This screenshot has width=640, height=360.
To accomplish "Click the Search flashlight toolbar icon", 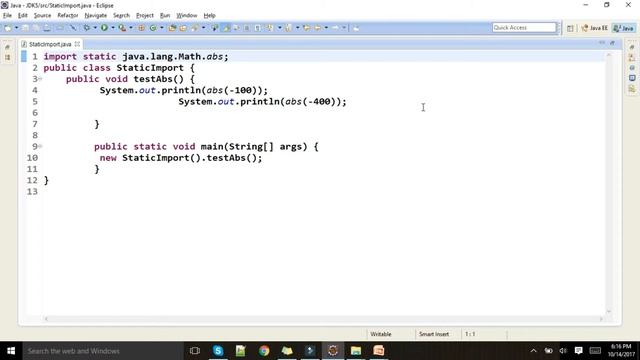I will click(x=195, y=28).
